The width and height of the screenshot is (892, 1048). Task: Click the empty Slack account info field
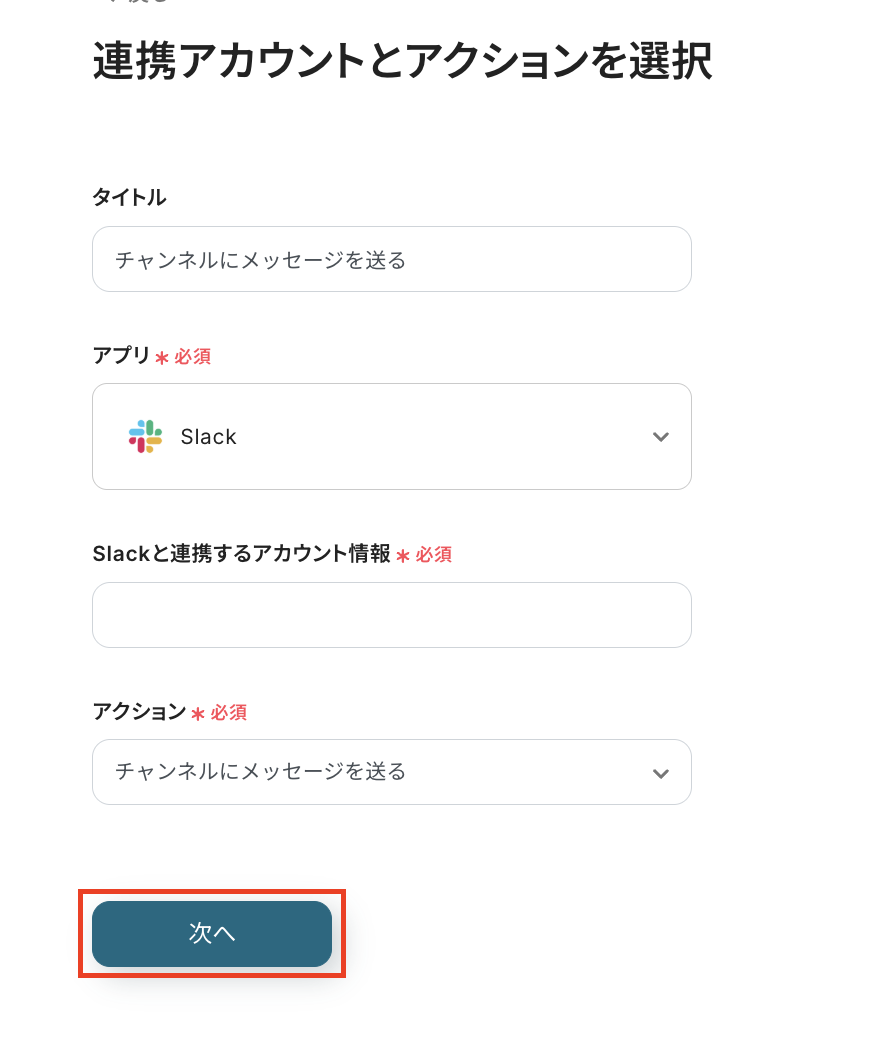coord(391,615)
